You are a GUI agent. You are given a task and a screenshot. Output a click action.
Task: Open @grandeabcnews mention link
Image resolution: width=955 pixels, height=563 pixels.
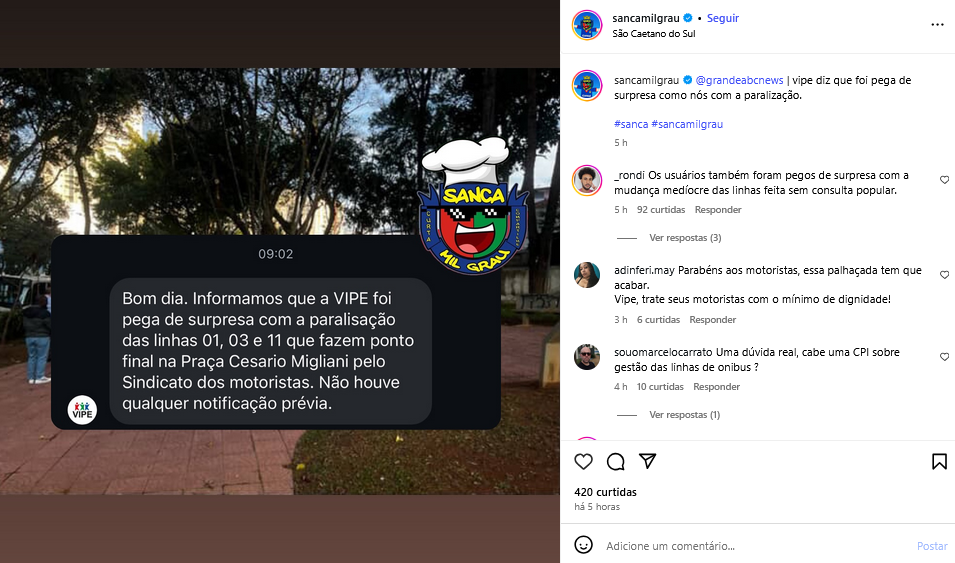tap(739, 80)
